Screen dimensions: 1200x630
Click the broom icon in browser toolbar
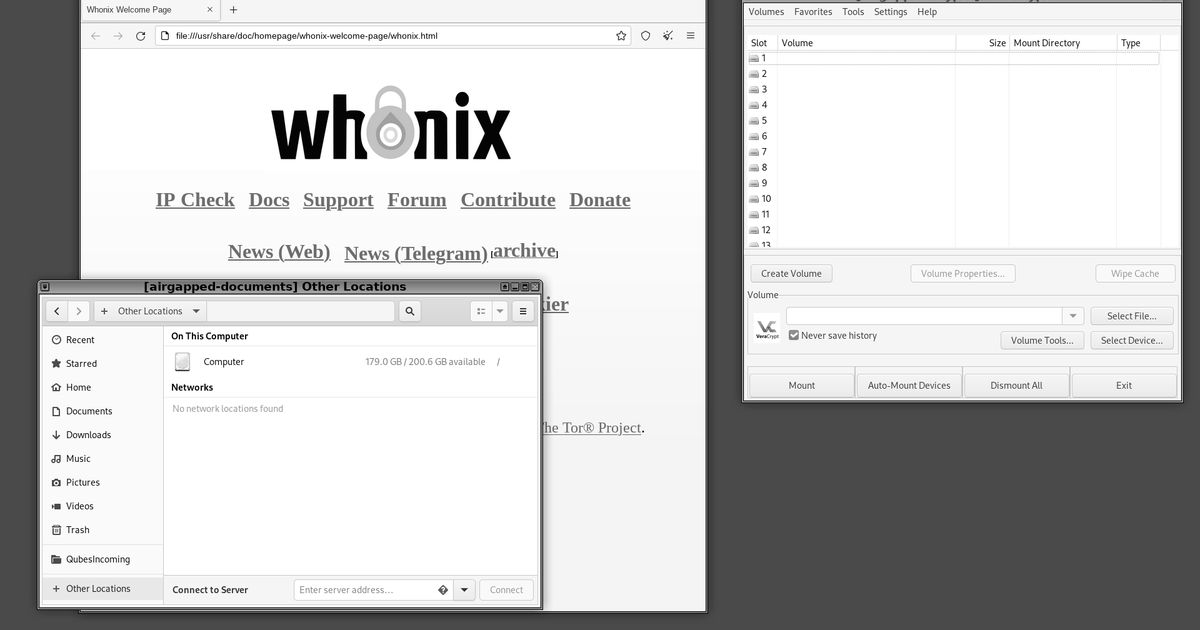tap(667, 36)
